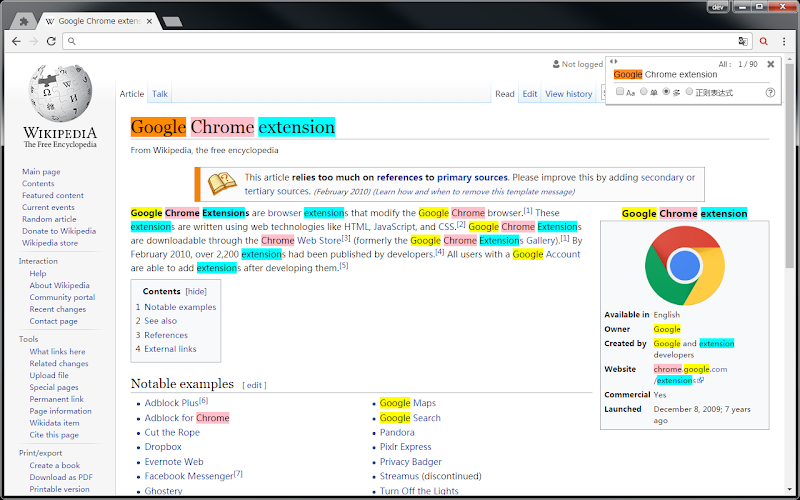Open the Dropbox link

coord(163,447)
